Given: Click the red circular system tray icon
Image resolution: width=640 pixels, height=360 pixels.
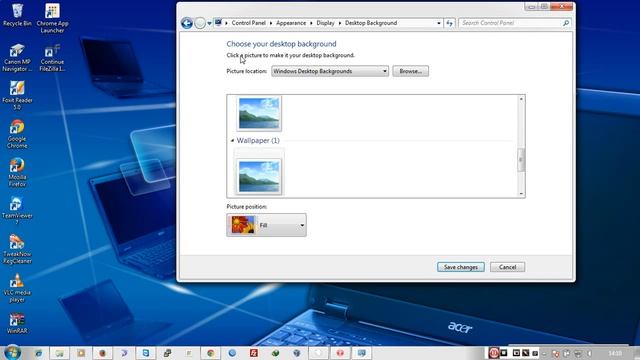Looking at the screenshot, I should (x=493, y=353).
